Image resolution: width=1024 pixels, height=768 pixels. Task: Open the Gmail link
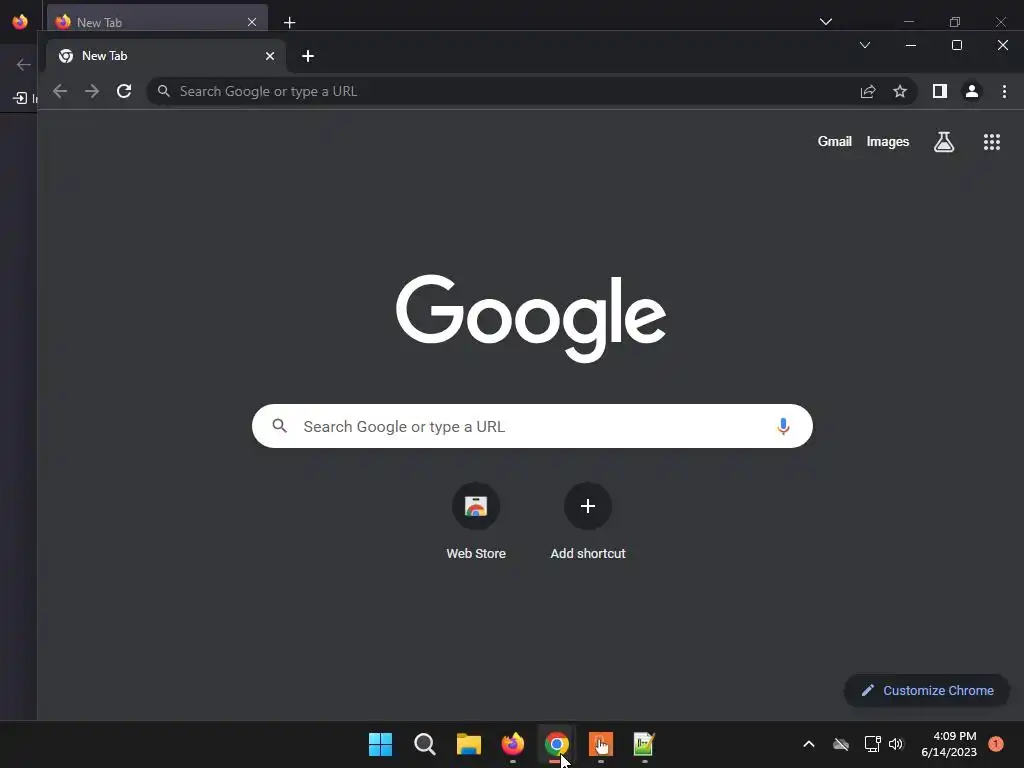[x=835, y=142]
